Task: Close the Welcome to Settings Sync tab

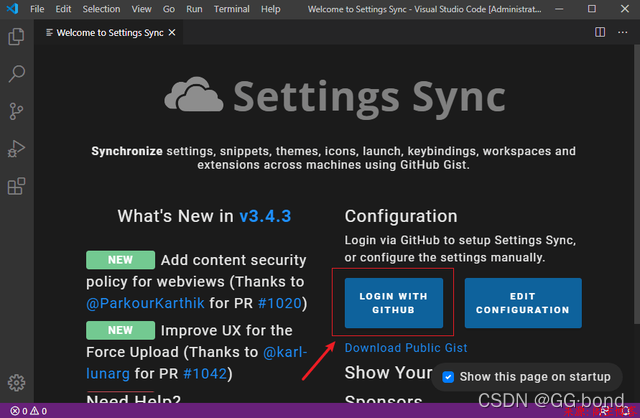Action: pyautogui.click(x=172, y=32)
